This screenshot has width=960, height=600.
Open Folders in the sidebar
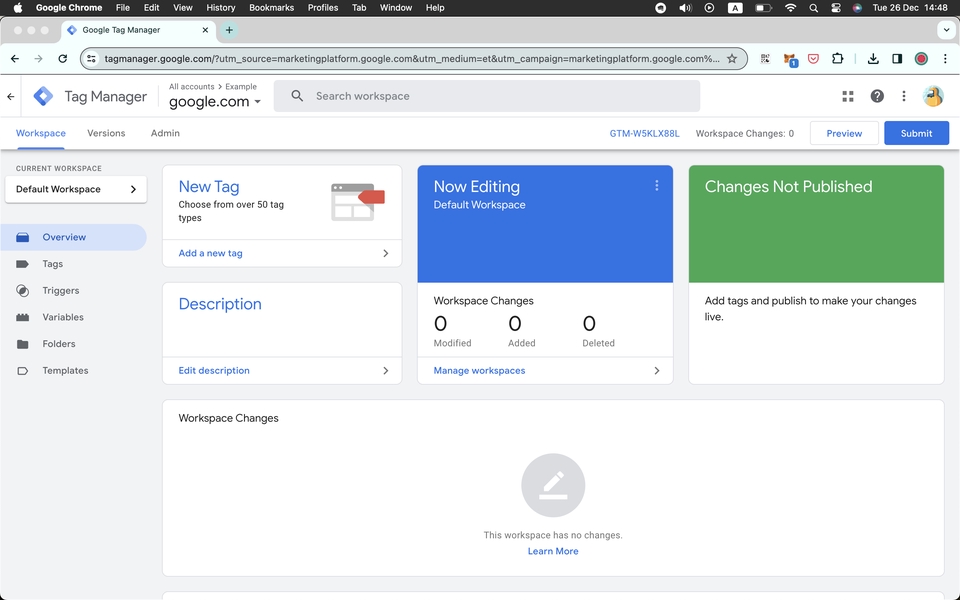click(x=73, y=343)
